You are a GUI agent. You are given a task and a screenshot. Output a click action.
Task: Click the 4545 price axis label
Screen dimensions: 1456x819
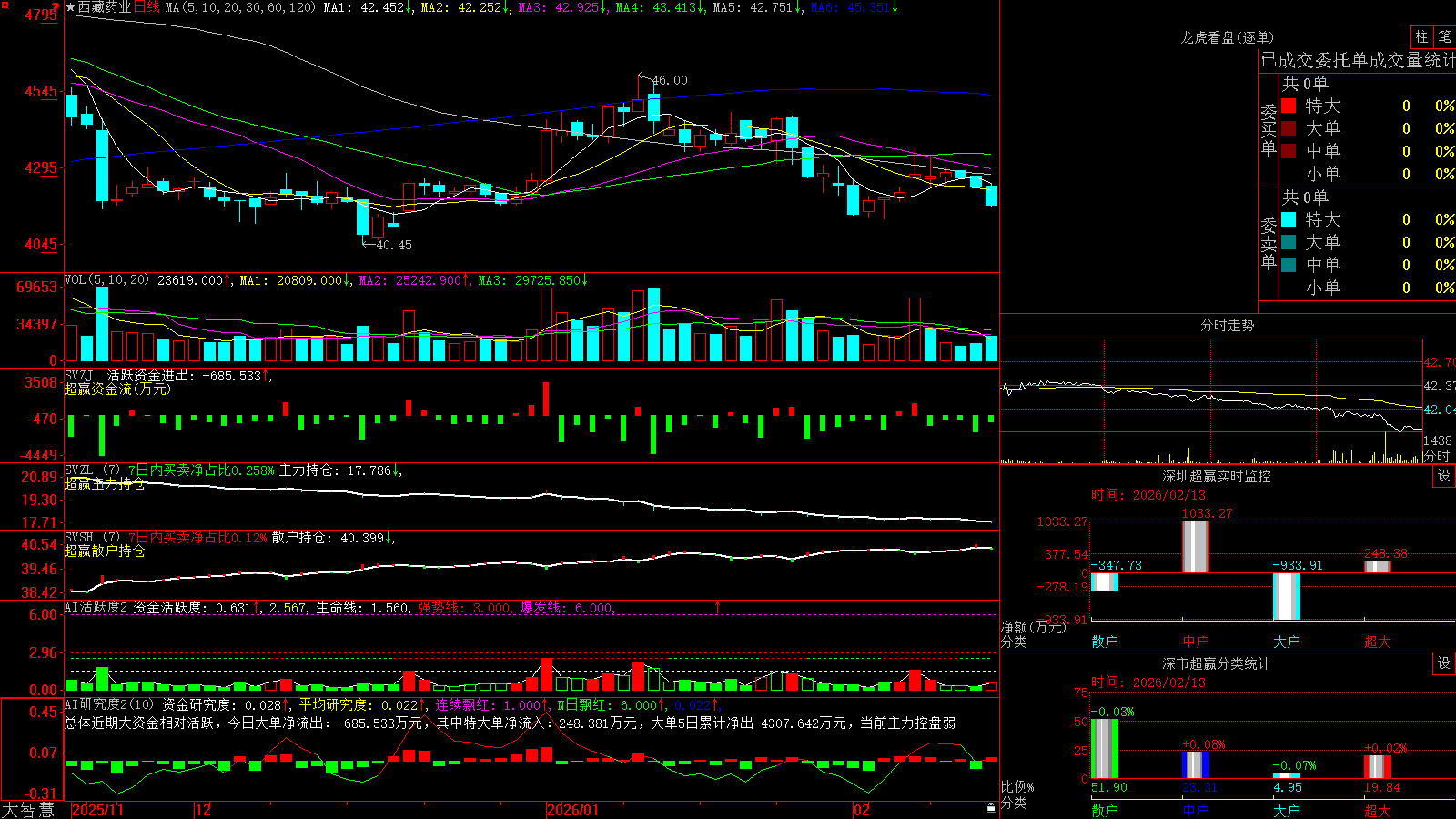[40, 91]
